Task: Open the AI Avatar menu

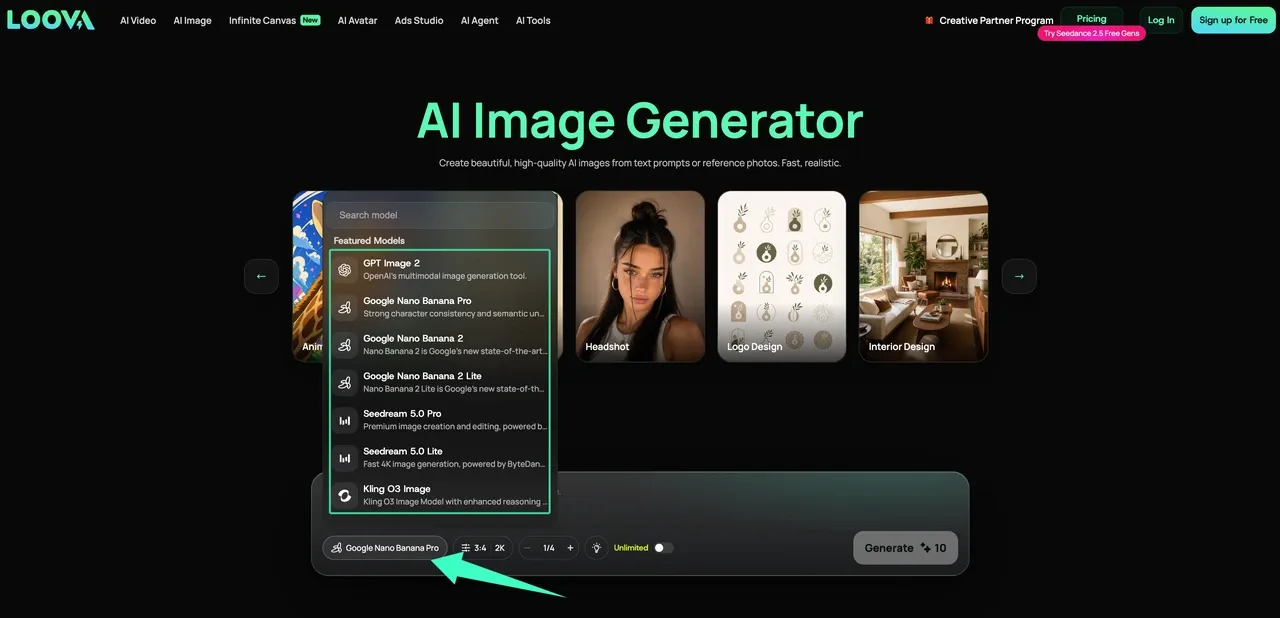Action: pos(357,20)
